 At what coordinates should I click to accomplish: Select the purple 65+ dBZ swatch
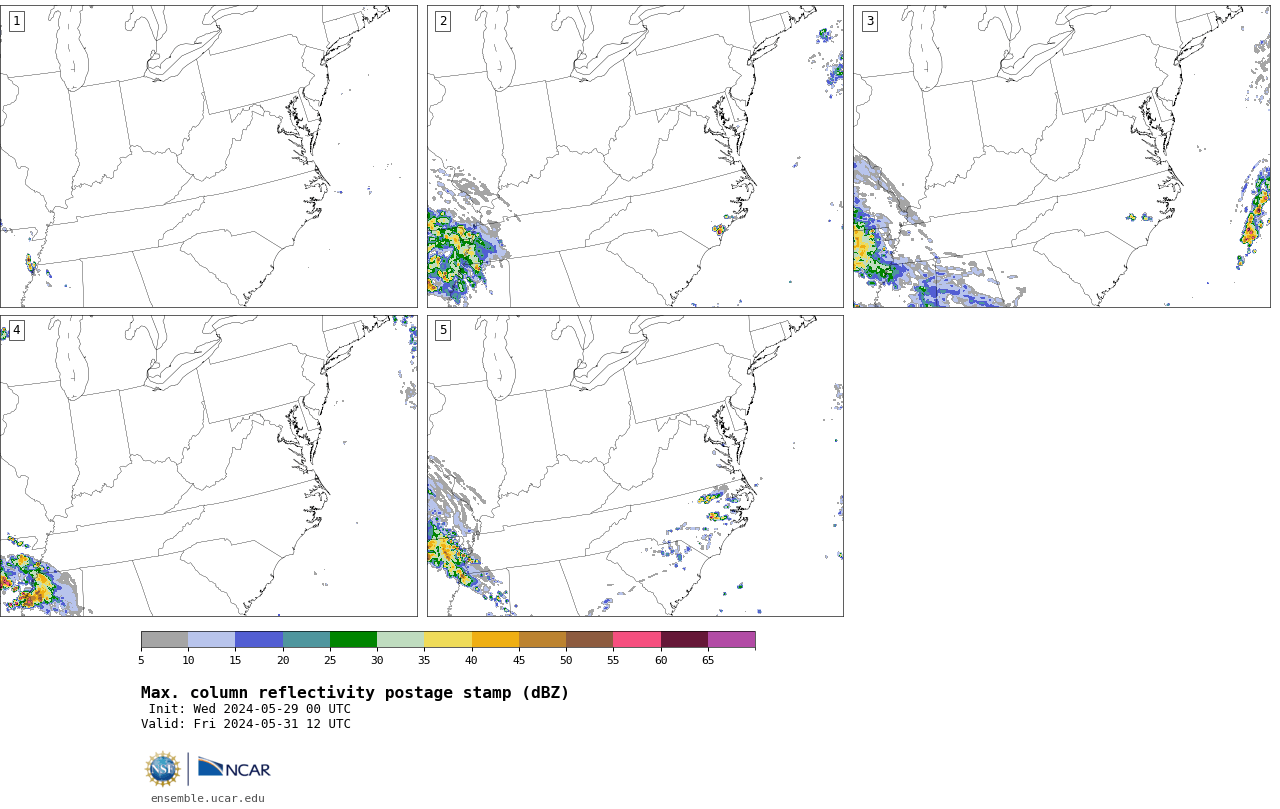point(731,640)
